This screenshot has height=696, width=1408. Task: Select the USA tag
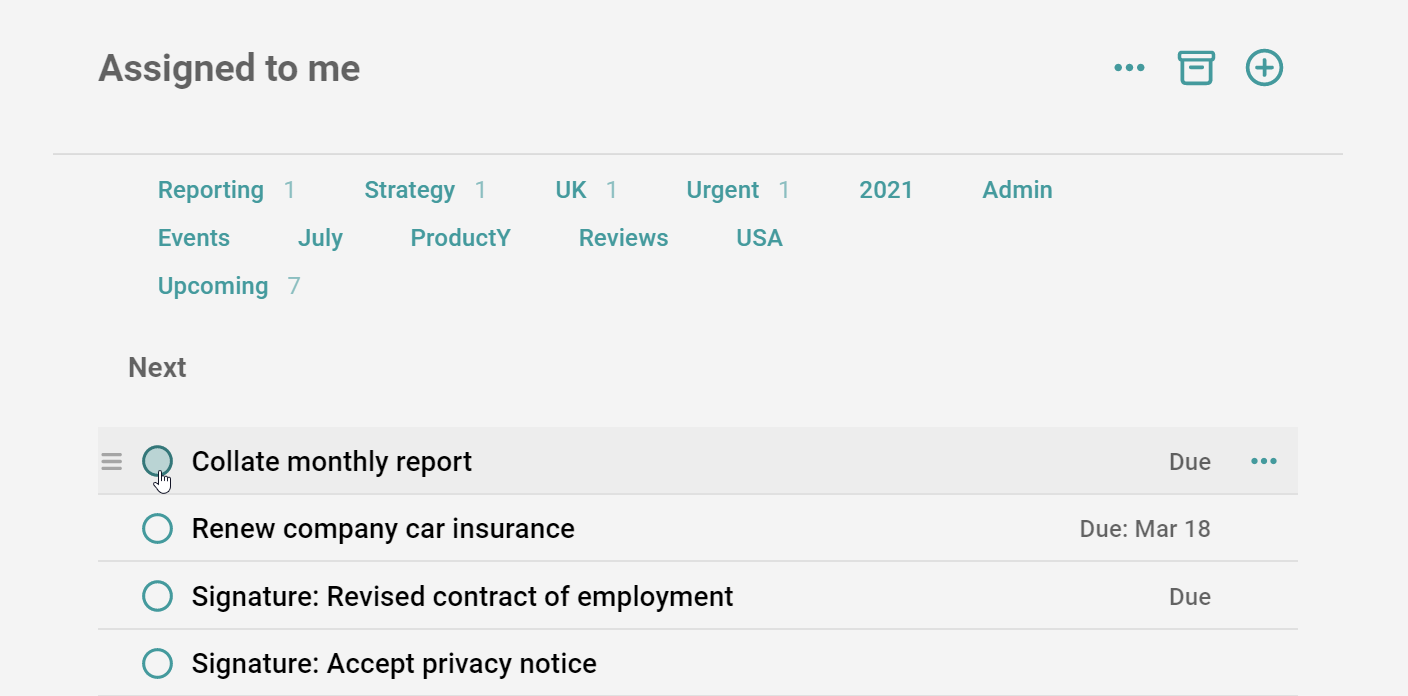[760, 238]
